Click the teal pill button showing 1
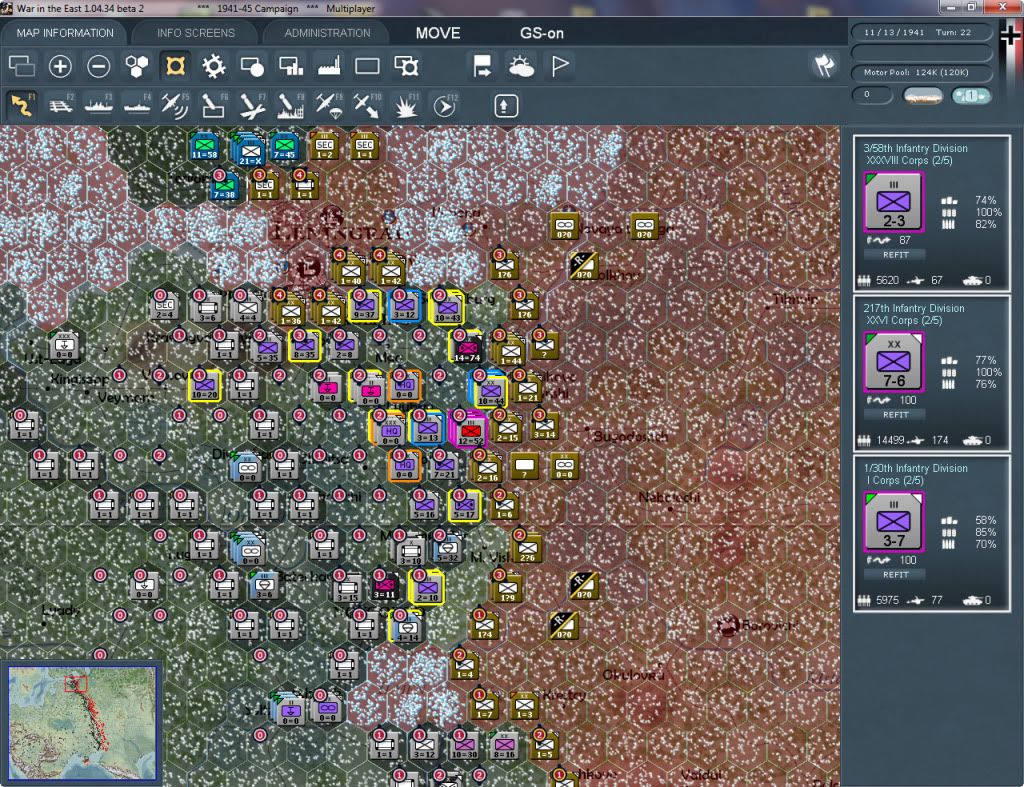Image resolution: width=1024 pixels, height=787 pixels. 971,96
